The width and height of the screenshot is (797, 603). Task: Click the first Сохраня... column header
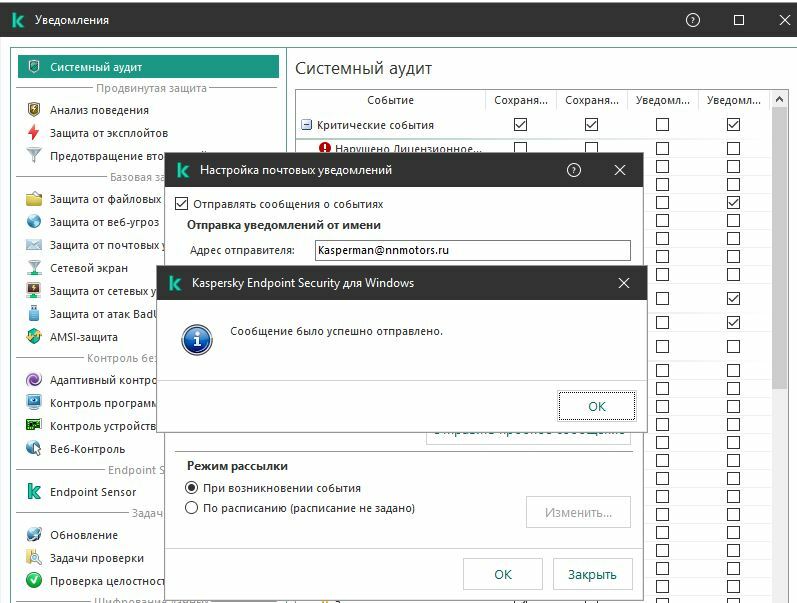[x=521, y=100]
